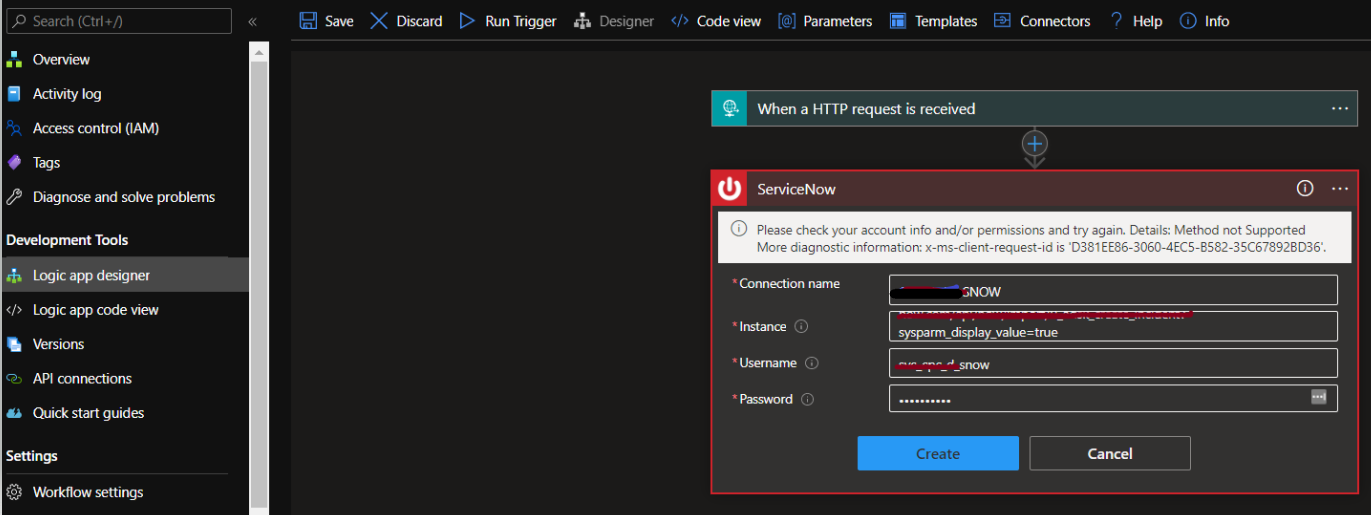The image size is (1371, 515).
Task: Click the Templates grid icon
Action: coord(898,21)
